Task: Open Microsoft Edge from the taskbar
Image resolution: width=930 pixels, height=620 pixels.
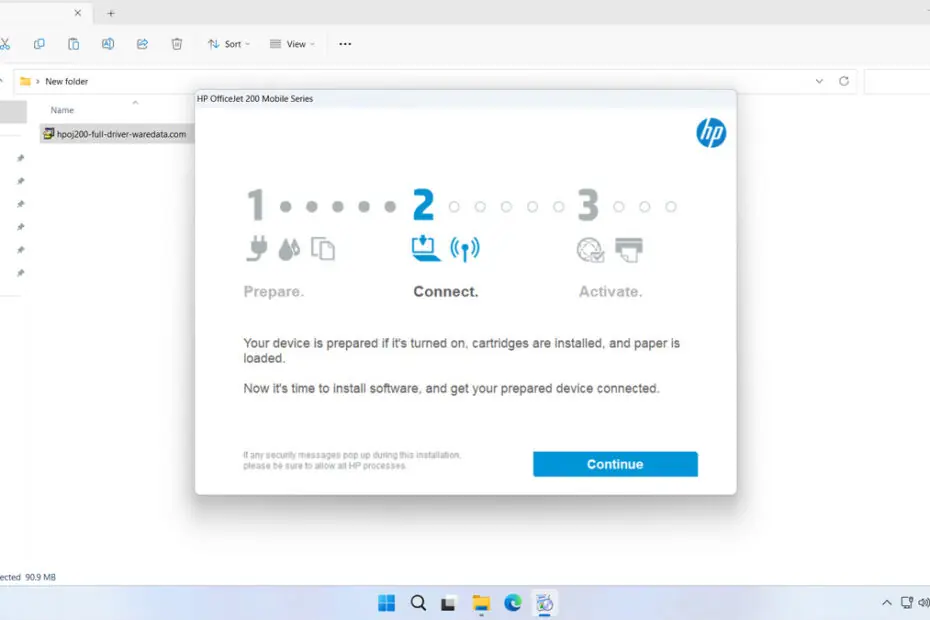Action: (513, 603)
